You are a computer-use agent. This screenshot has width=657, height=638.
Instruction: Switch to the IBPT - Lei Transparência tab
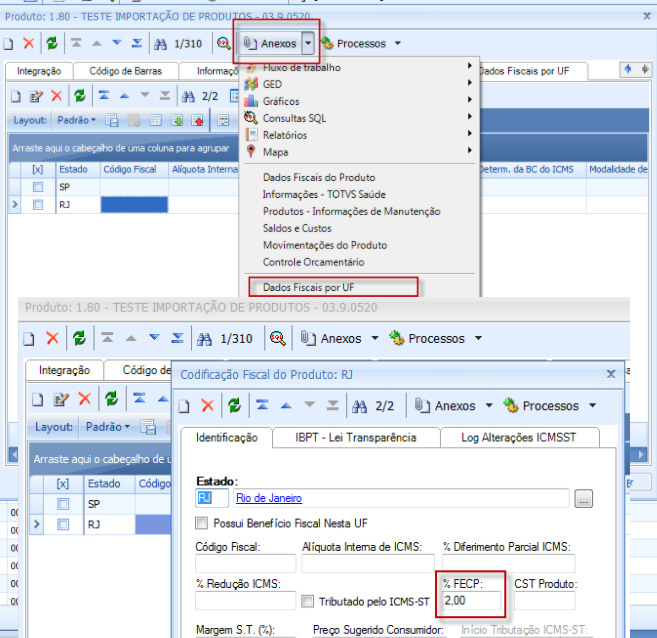(x=356, y=438)
